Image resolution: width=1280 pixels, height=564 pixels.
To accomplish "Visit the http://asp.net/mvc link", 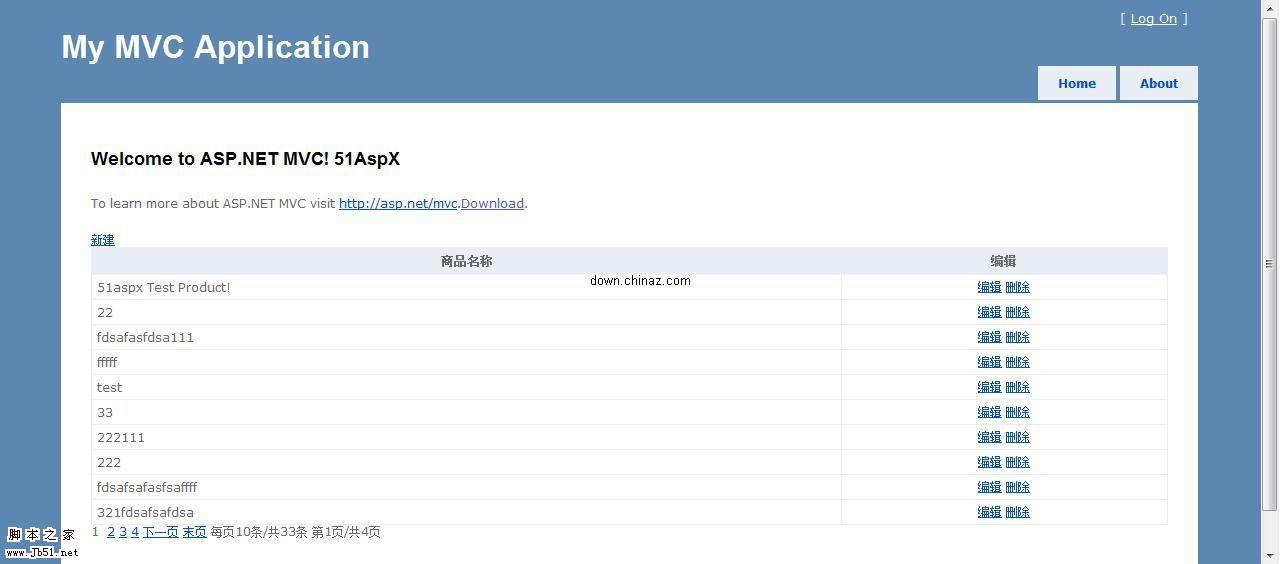I will pyautogui.click(x=398, y=203).
